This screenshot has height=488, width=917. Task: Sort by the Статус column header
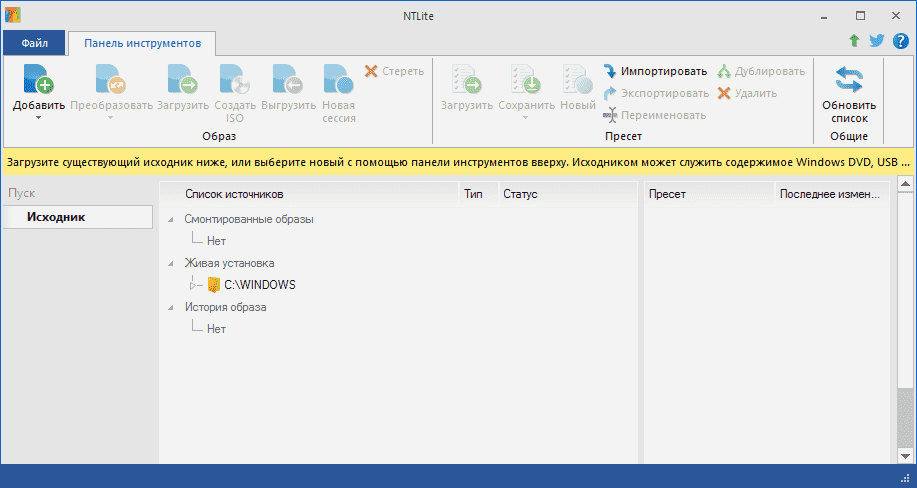point(520,194)
